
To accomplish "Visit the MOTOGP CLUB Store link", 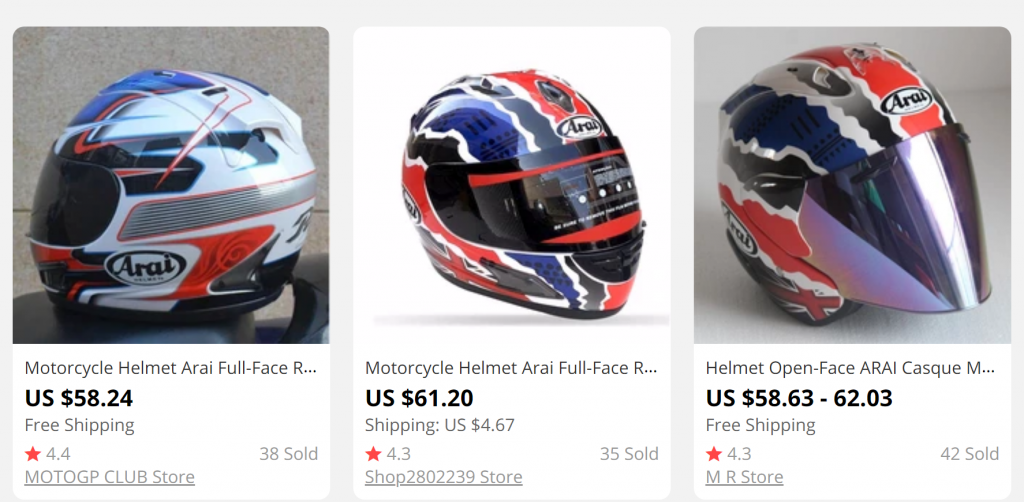I will [109, 477].
